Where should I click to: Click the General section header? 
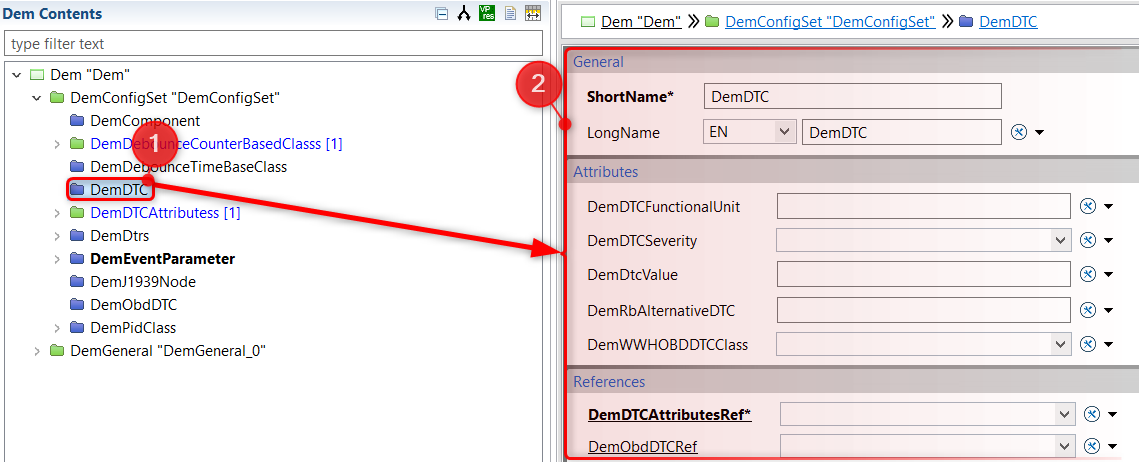[852, 62]
